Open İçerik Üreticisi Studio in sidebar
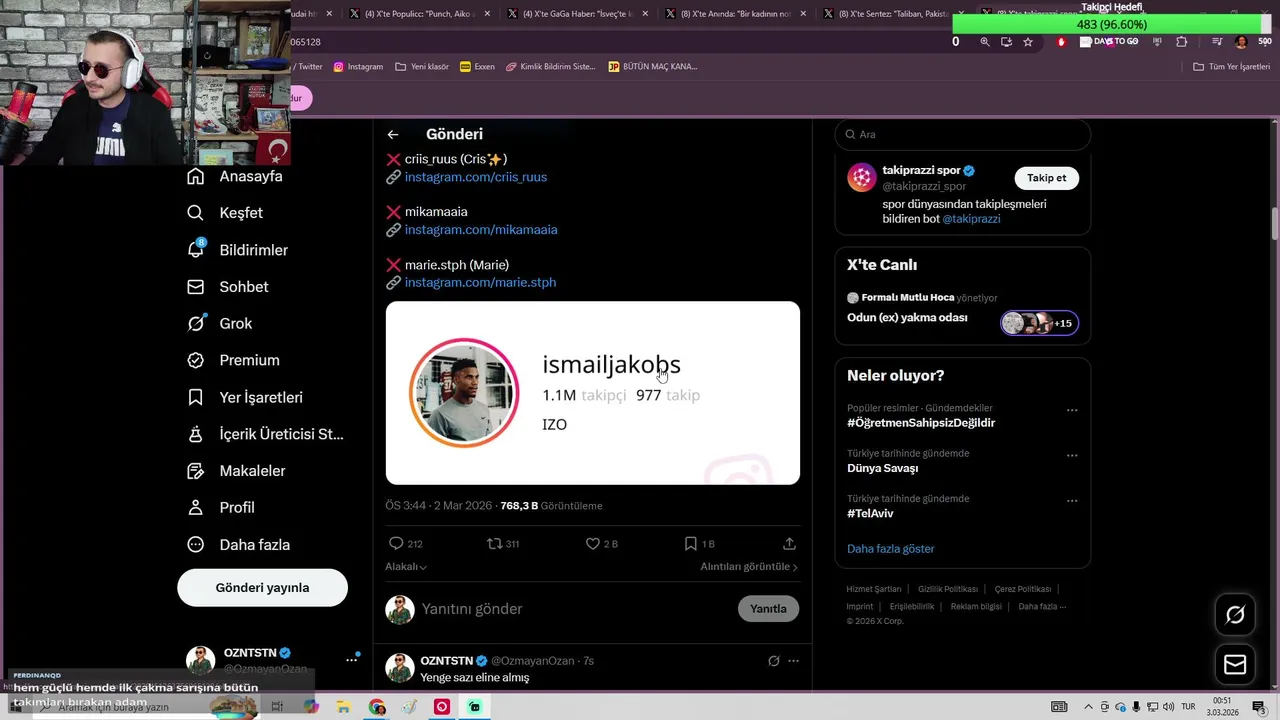Viewport: 1280px width, 720px height. [265, 434]
